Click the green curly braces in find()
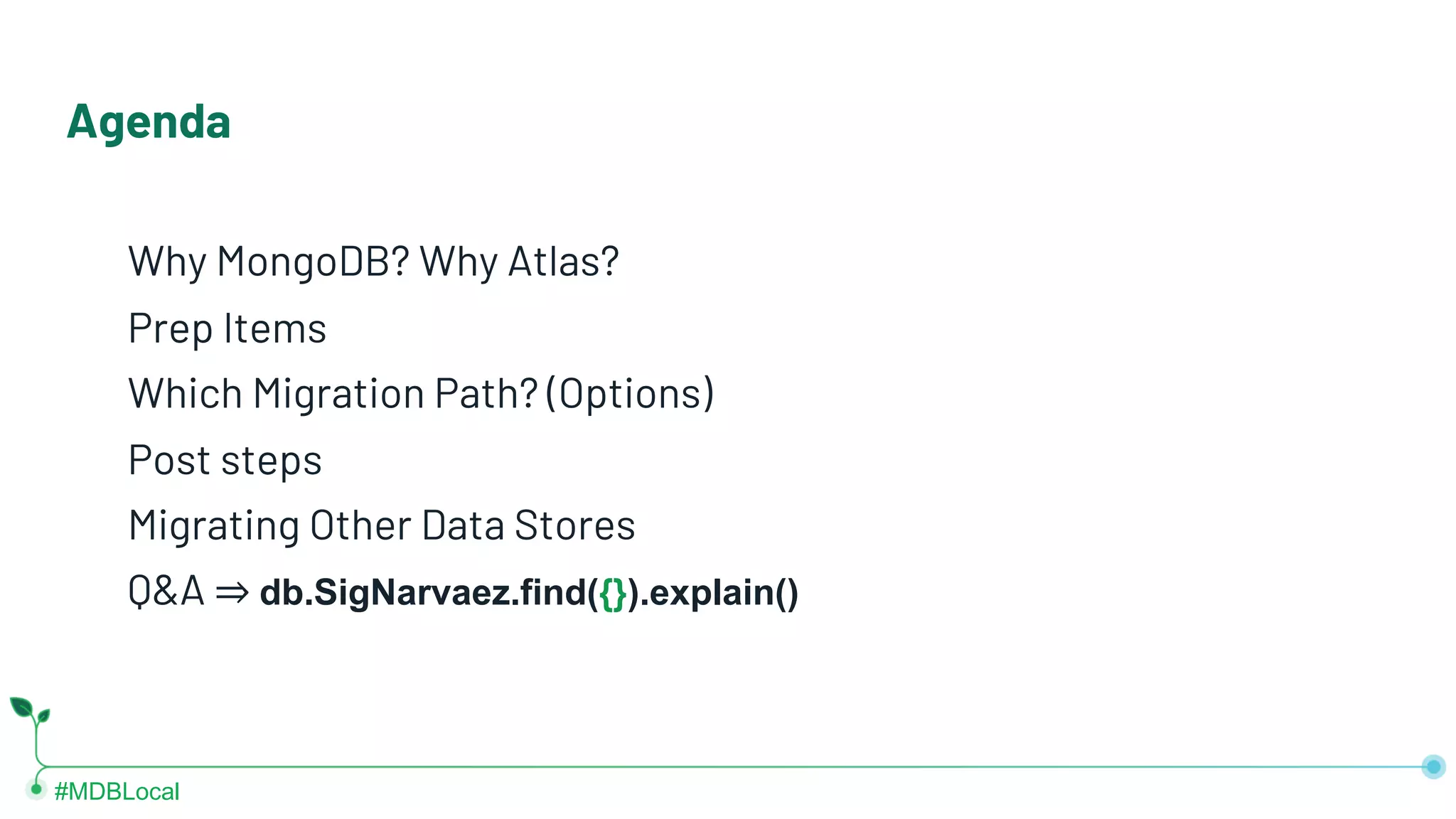 tap(613, 594)
